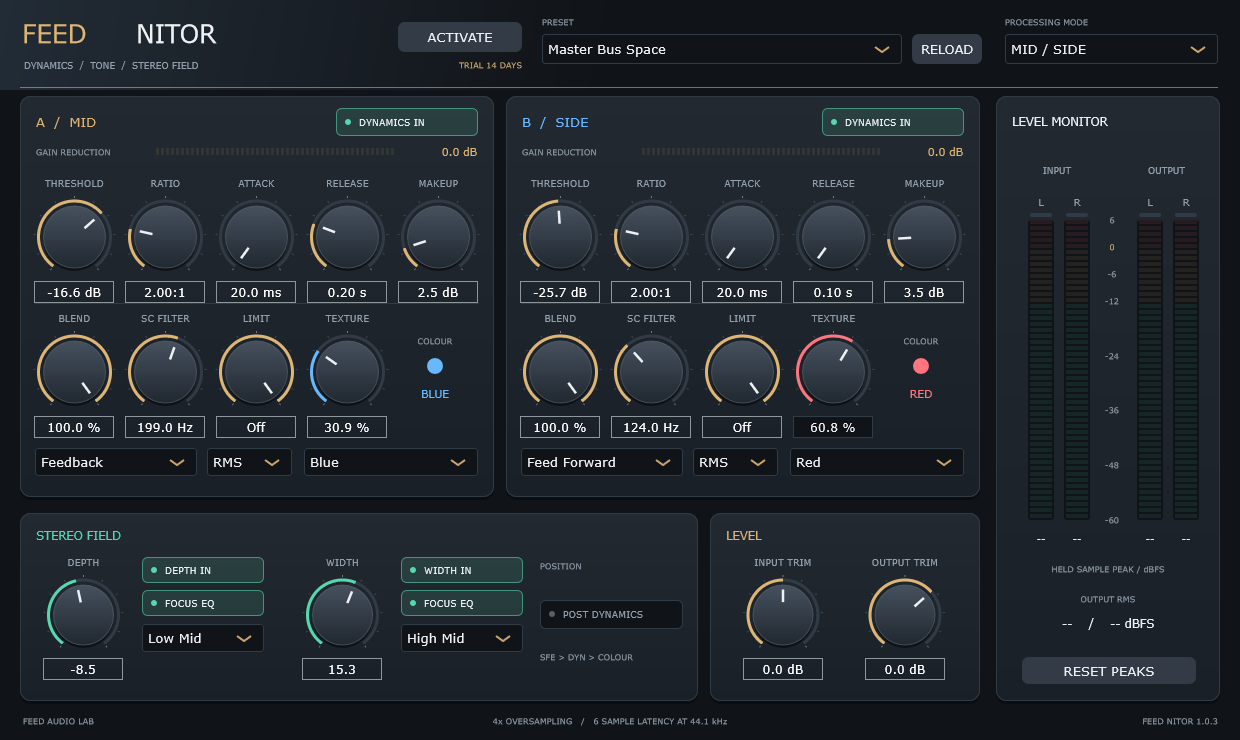Click the BLUE colour indicator dot

click(x=435, y=366)
